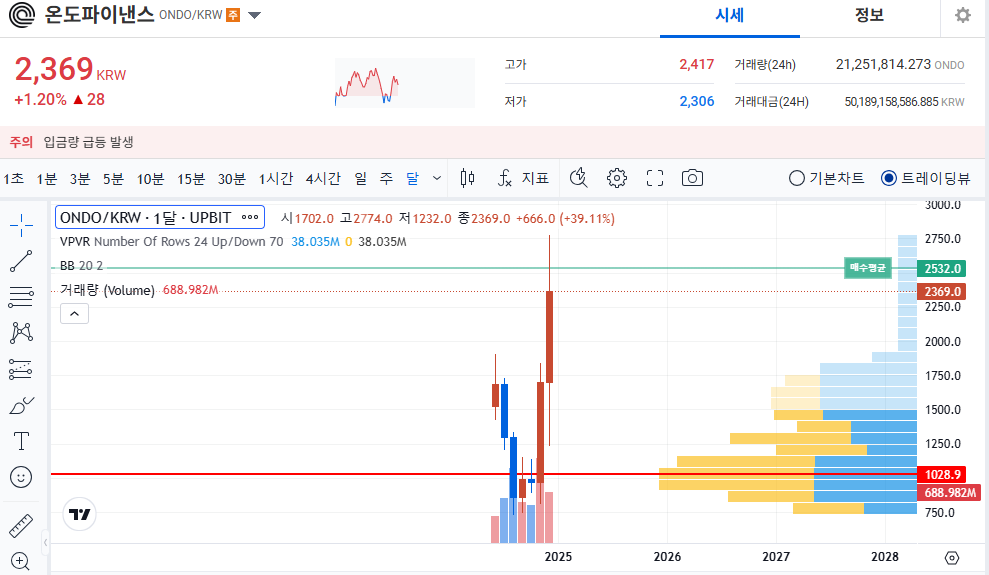Open the emoji sticker tool
Screen dimensions: 989x575
(x=21, y=477)
